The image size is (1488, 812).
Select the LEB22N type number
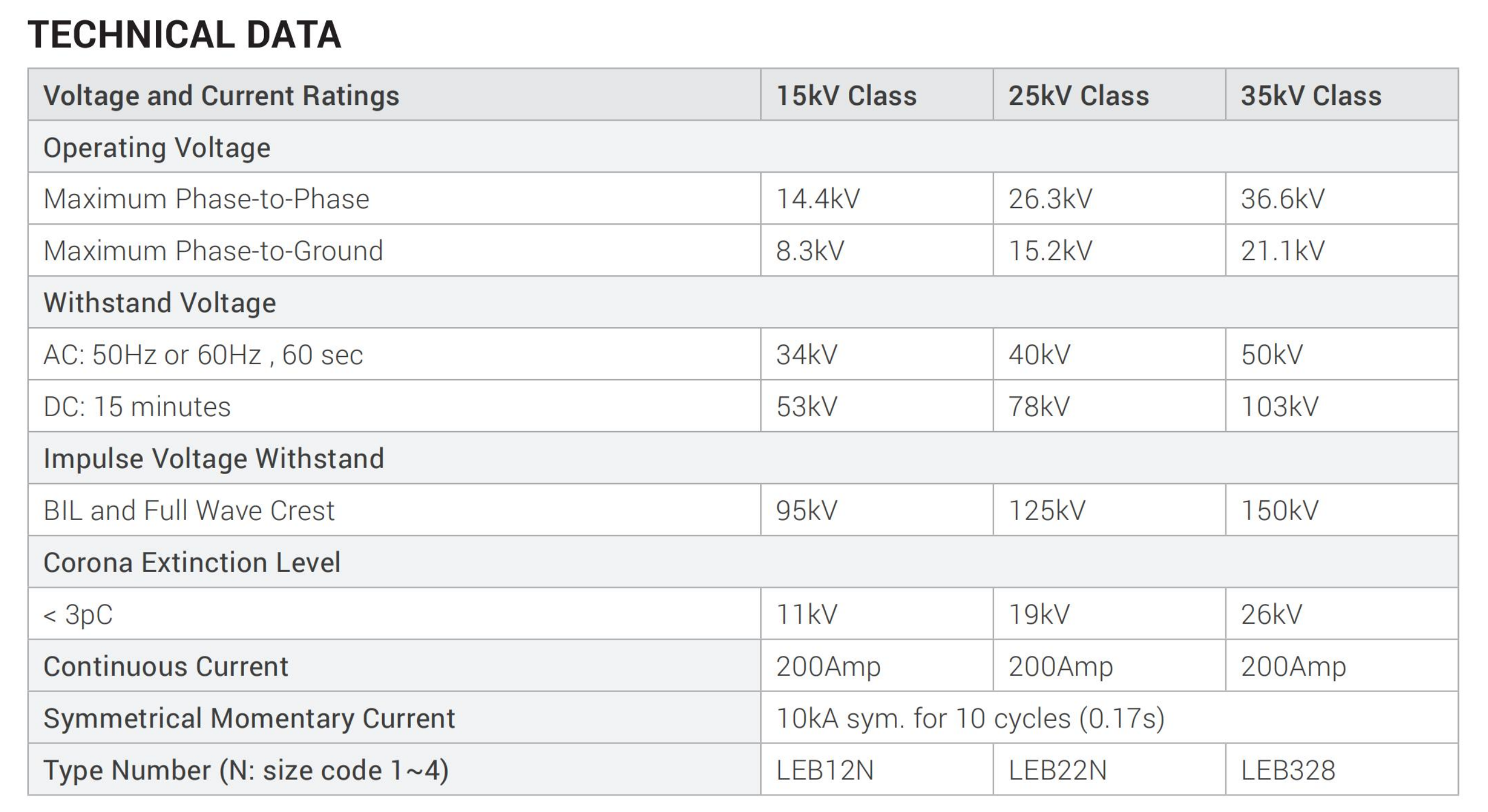click(x=1057, y=771)
